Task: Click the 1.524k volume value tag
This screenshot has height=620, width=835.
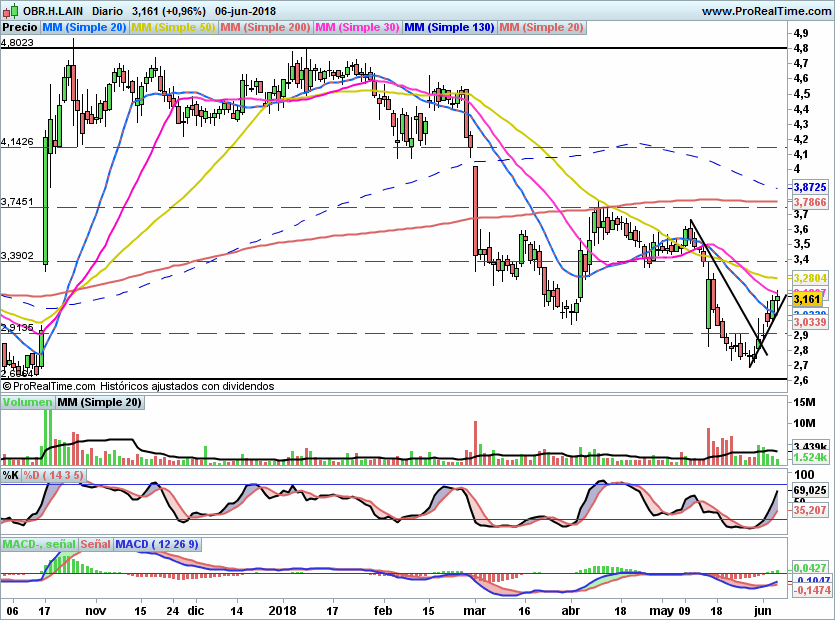Action: [810, 457]
